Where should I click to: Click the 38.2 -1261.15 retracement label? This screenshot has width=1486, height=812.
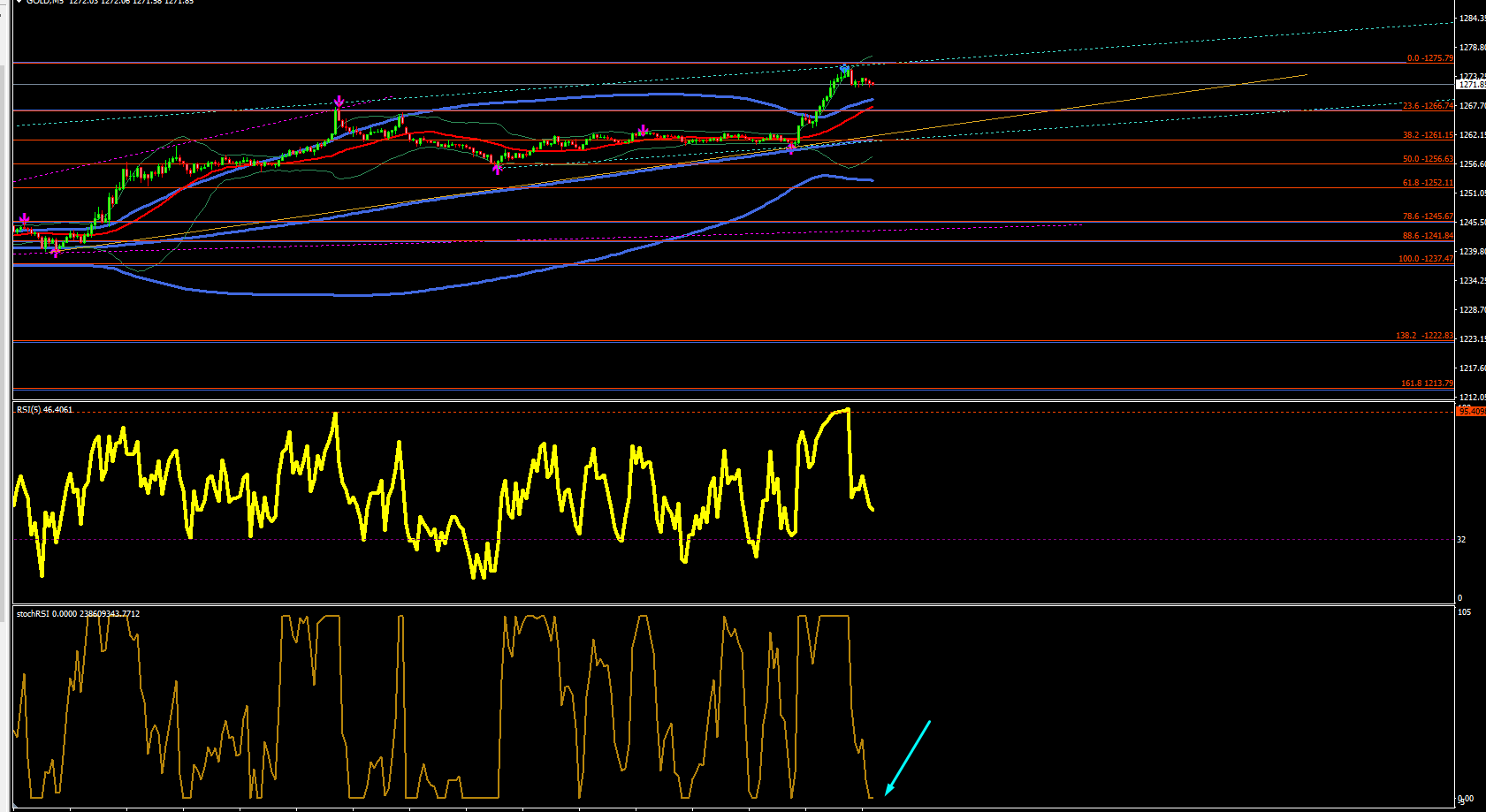tap(1428, 135)
